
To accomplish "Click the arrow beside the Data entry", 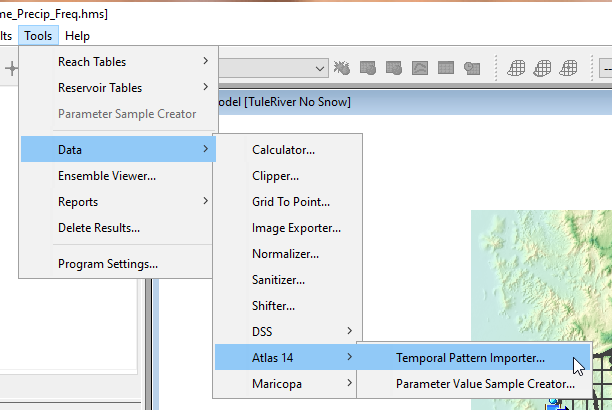I will point(206,149).
